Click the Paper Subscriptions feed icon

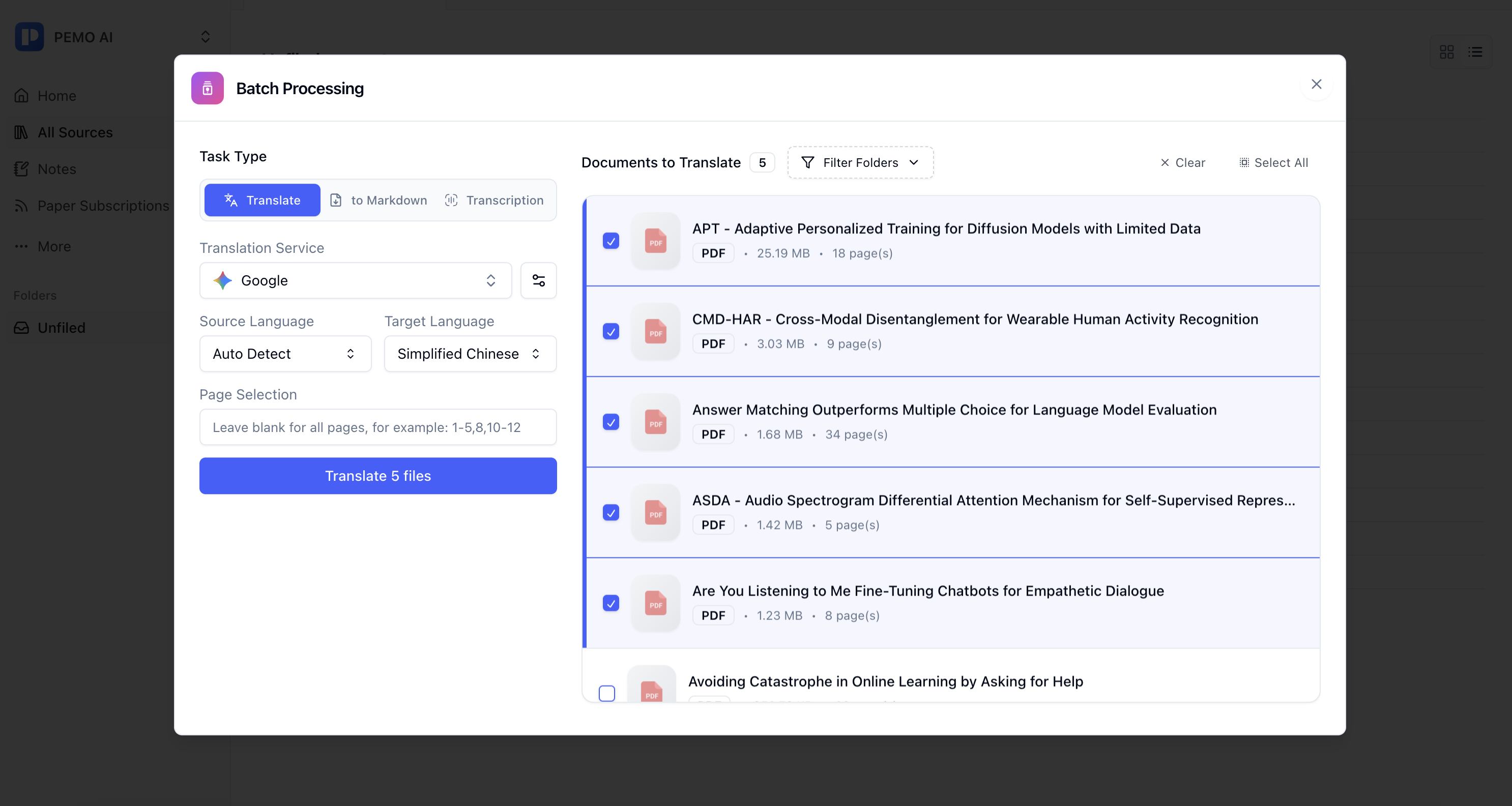(x=22, y=206)
